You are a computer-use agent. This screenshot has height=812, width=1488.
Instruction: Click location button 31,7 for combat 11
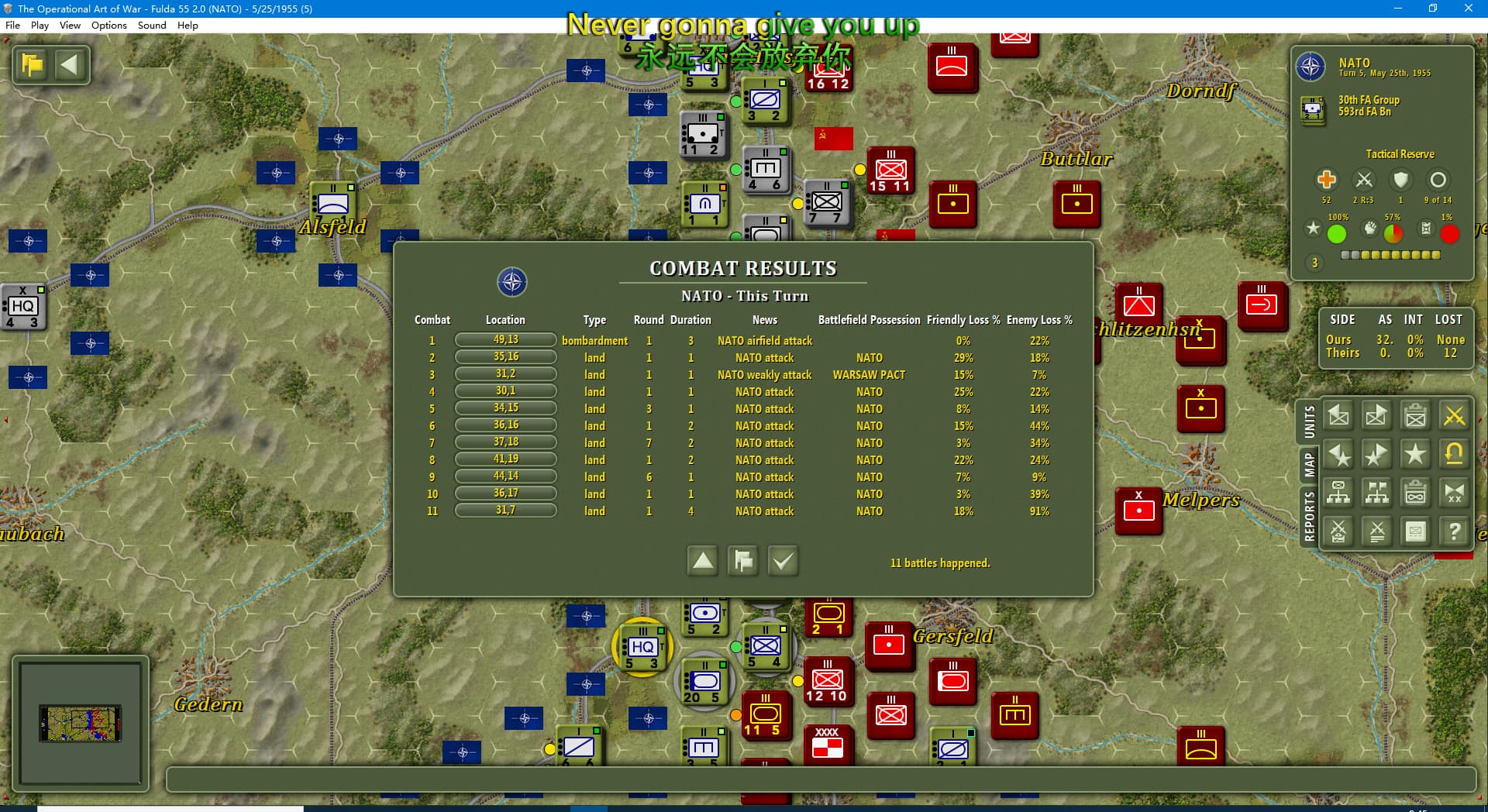pos(505,510)
